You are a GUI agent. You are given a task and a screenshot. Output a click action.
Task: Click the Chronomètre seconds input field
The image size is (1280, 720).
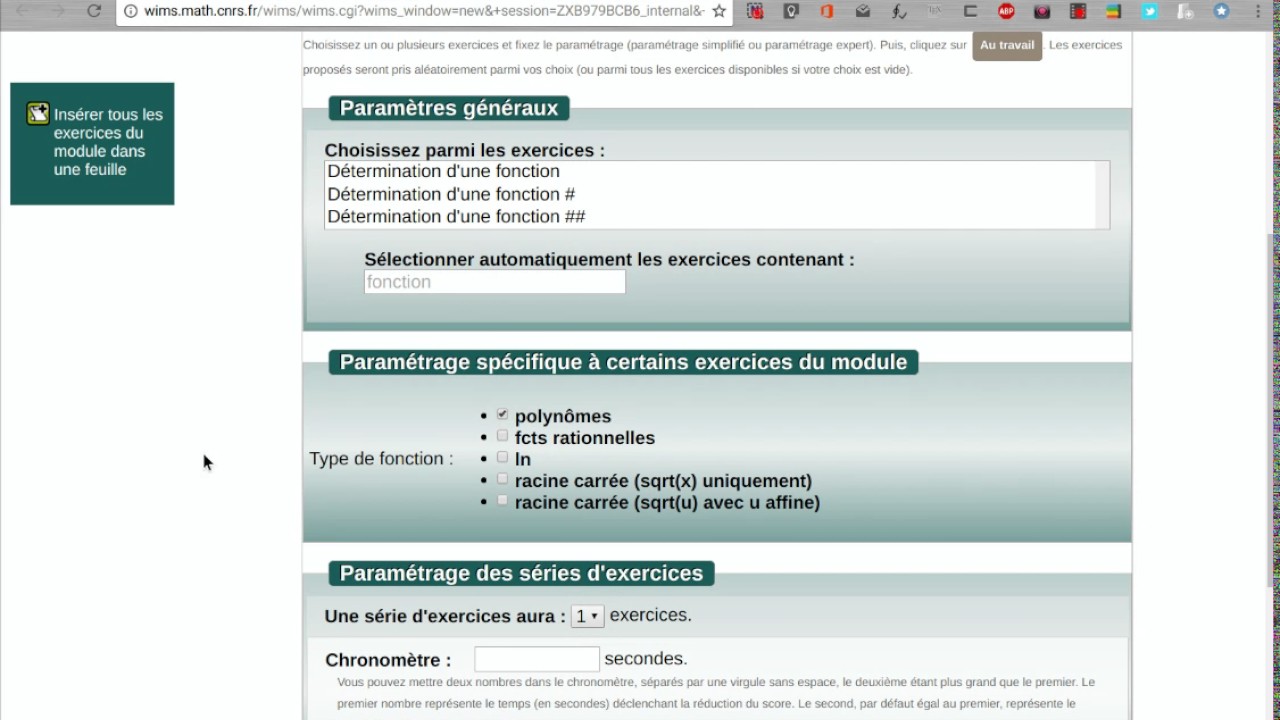click(537, 659)
